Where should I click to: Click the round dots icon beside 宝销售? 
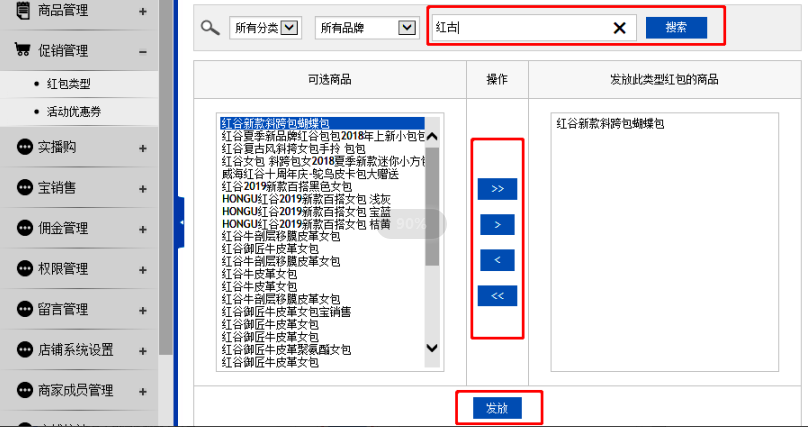[25, 188]
